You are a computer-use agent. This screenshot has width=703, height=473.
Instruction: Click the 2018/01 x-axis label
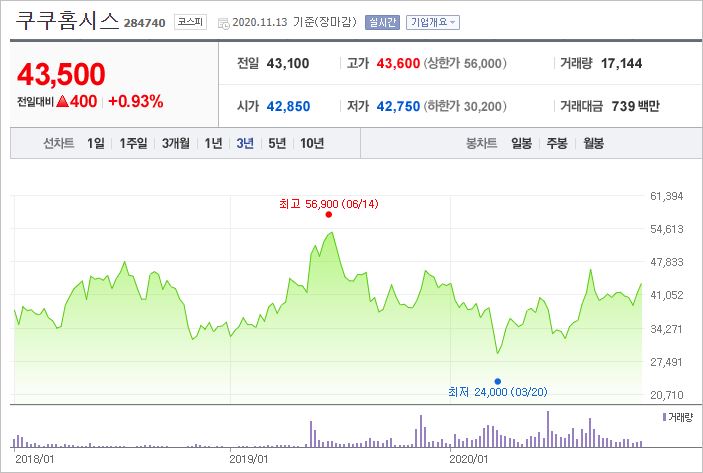point(35,460)
